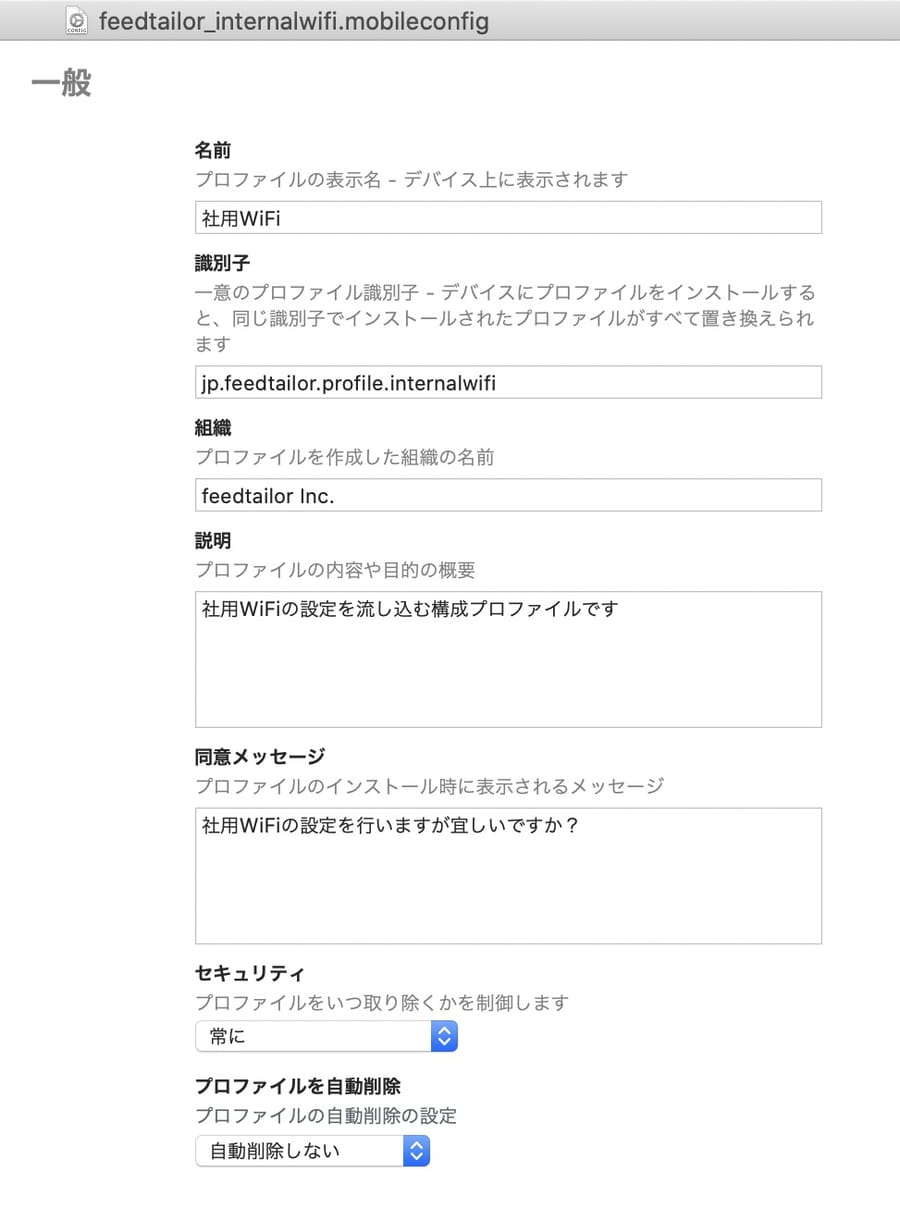The image size is (900, 1209).
Task: Click the 識別子 field with jp.feedtailor.profile.internalwifi
Action: pos(508,382)
